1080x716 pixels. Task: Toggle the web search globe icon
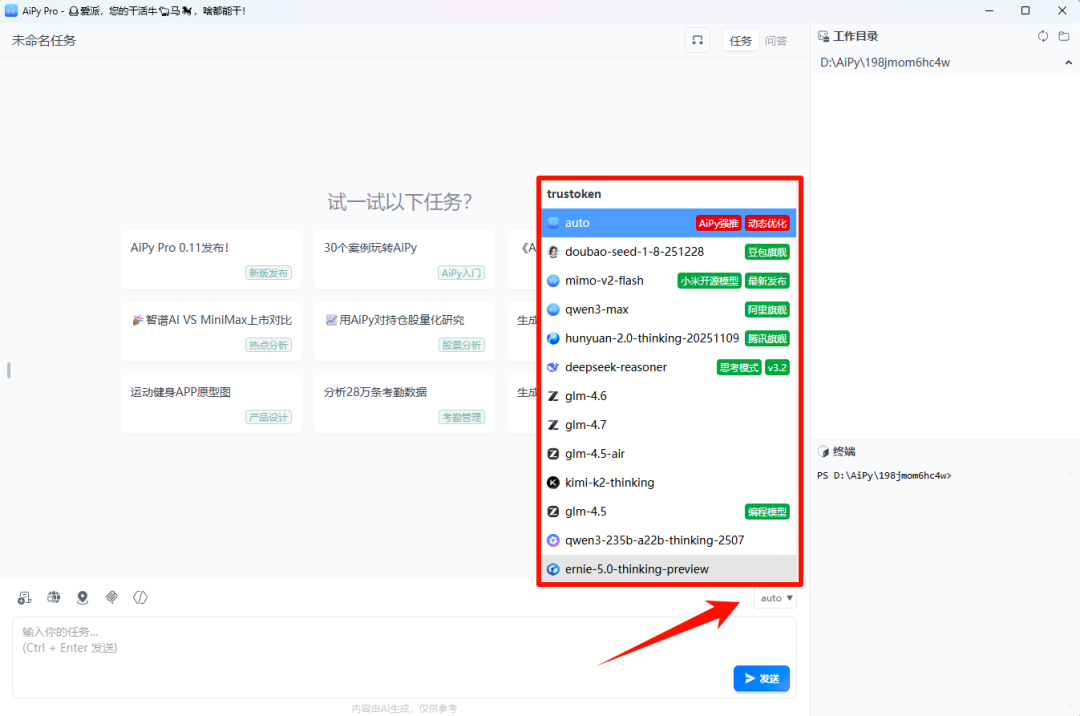(53, 598)
